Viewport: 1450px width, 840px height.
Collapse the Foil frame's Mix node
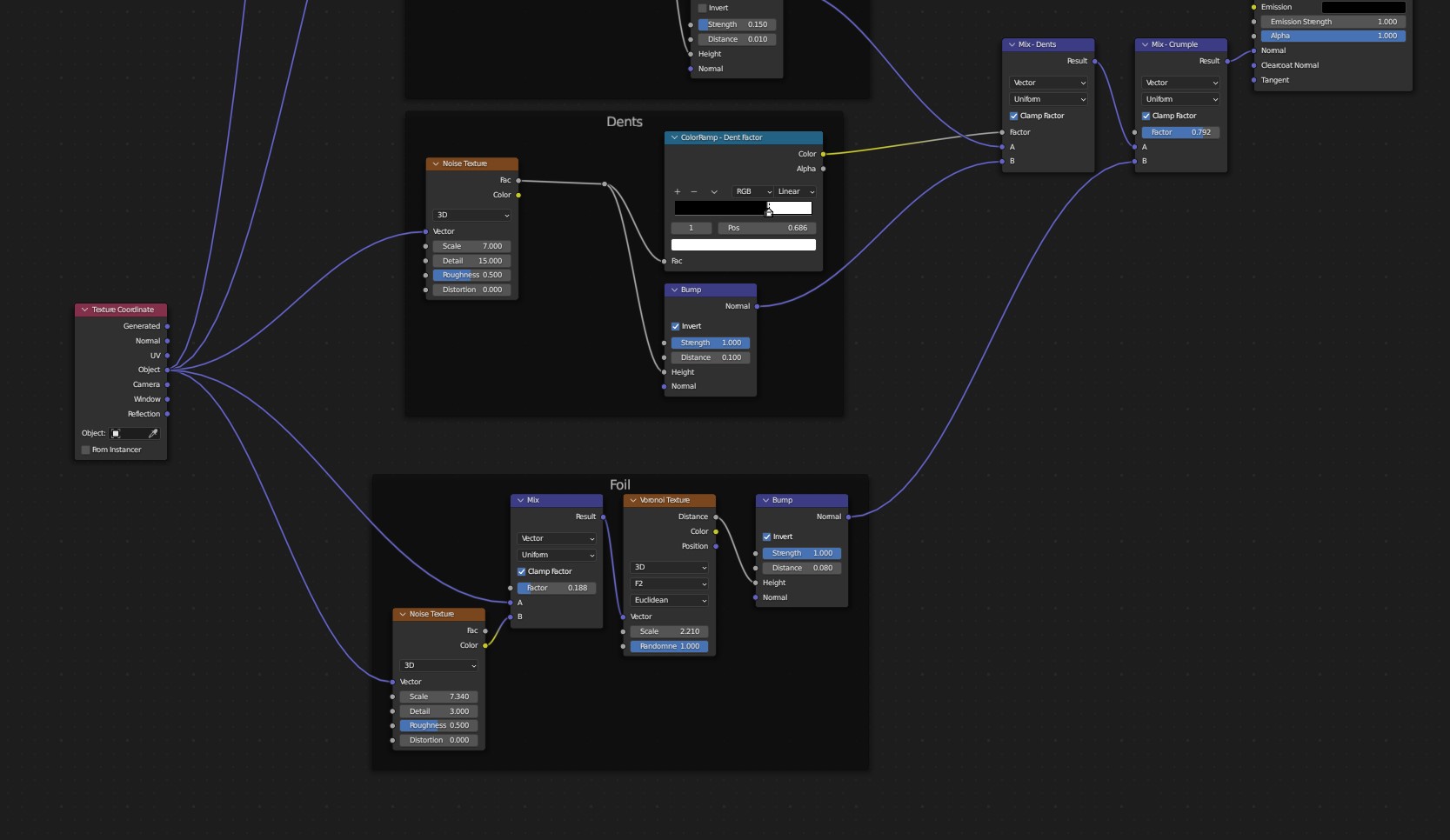click(x=519, y=500)
